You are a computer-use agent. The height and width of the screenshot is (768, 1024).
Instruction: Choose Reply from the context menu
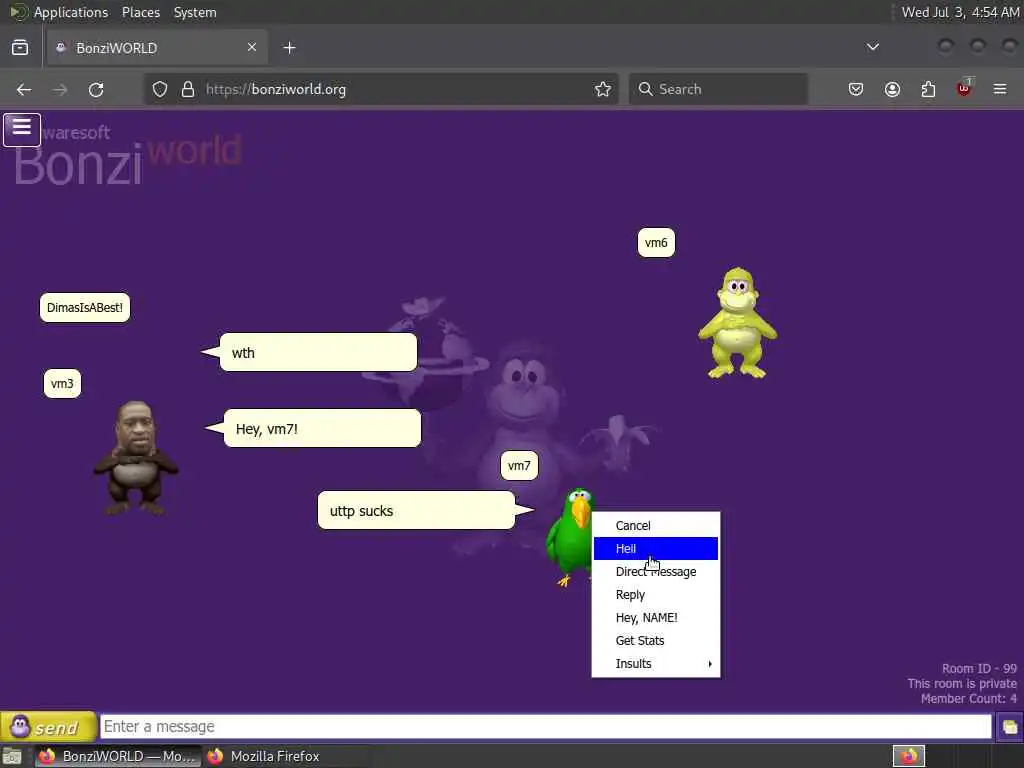(x=656, y=594)
